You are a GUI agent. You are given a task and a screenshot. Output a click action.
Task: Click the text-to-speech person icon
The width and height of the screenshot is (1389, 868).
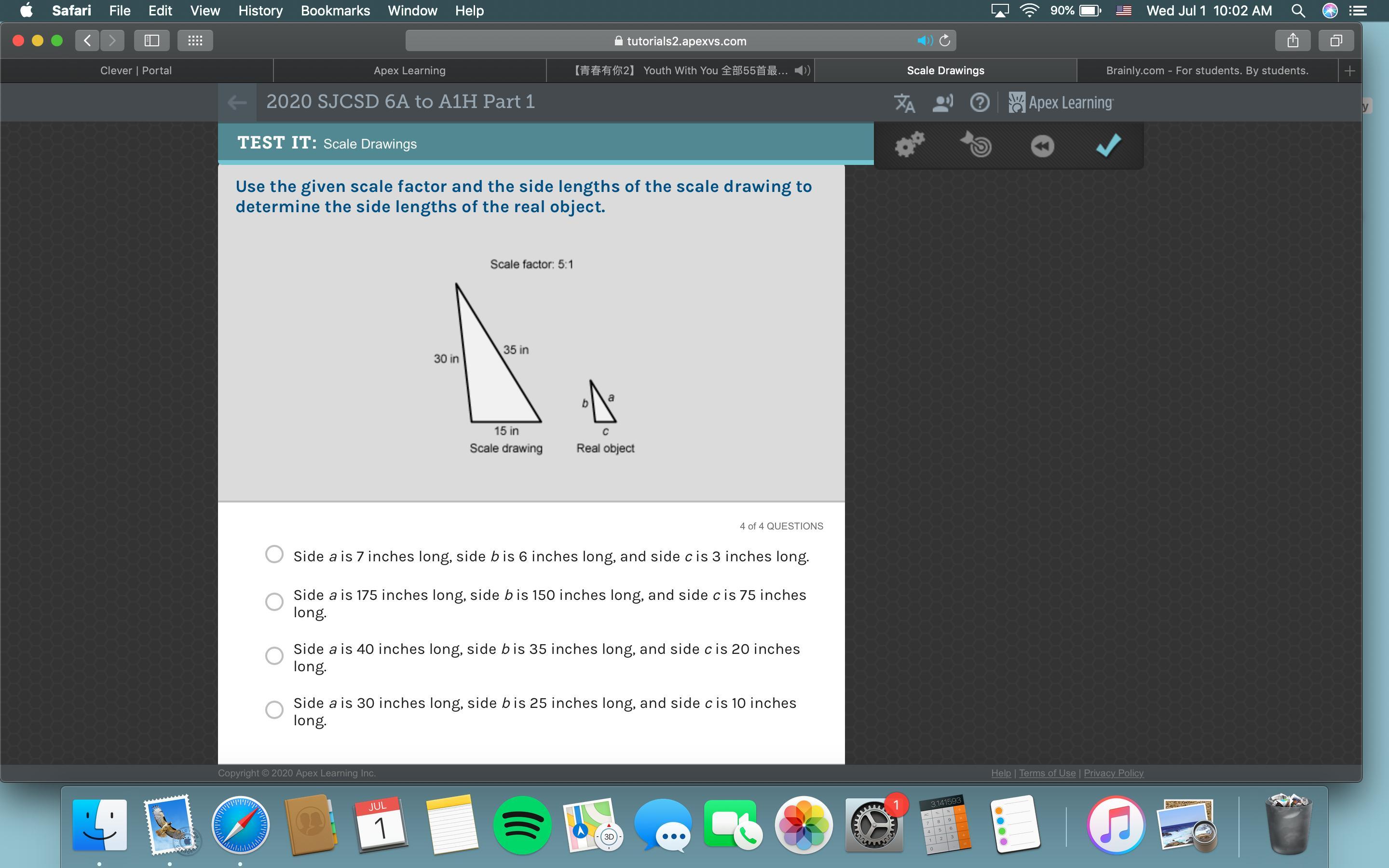click(x=942, y=103)
